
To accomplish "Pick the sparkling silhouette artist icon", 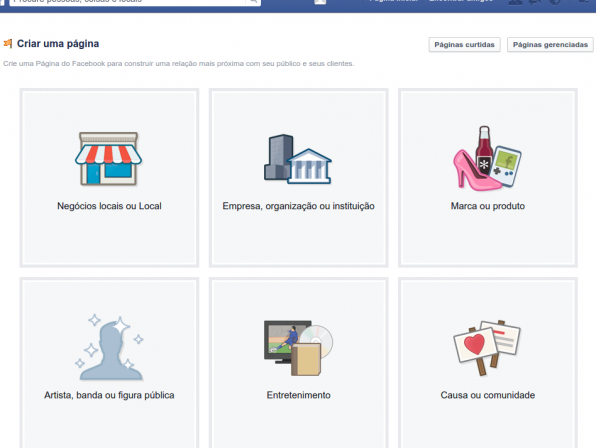I will [109, 348].
